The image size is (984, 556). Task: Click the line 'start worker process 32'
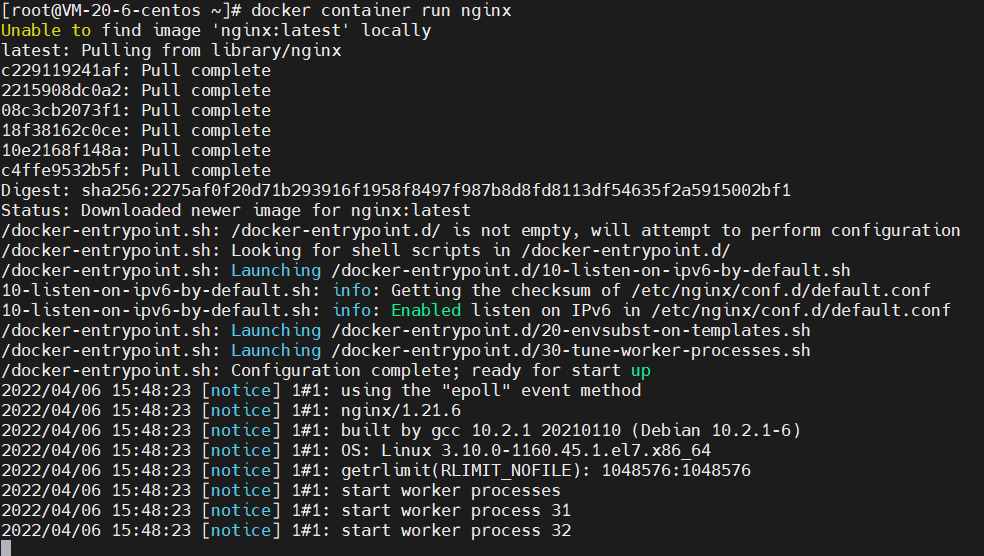click(456, 531)
